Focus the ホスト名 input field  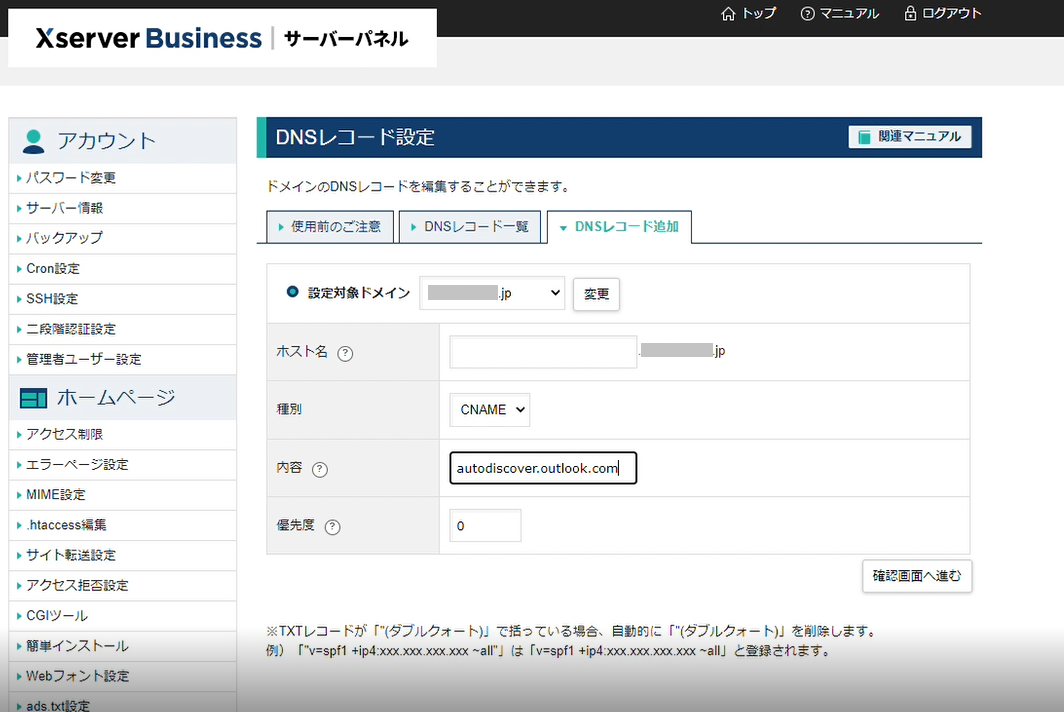coord(543,352)
